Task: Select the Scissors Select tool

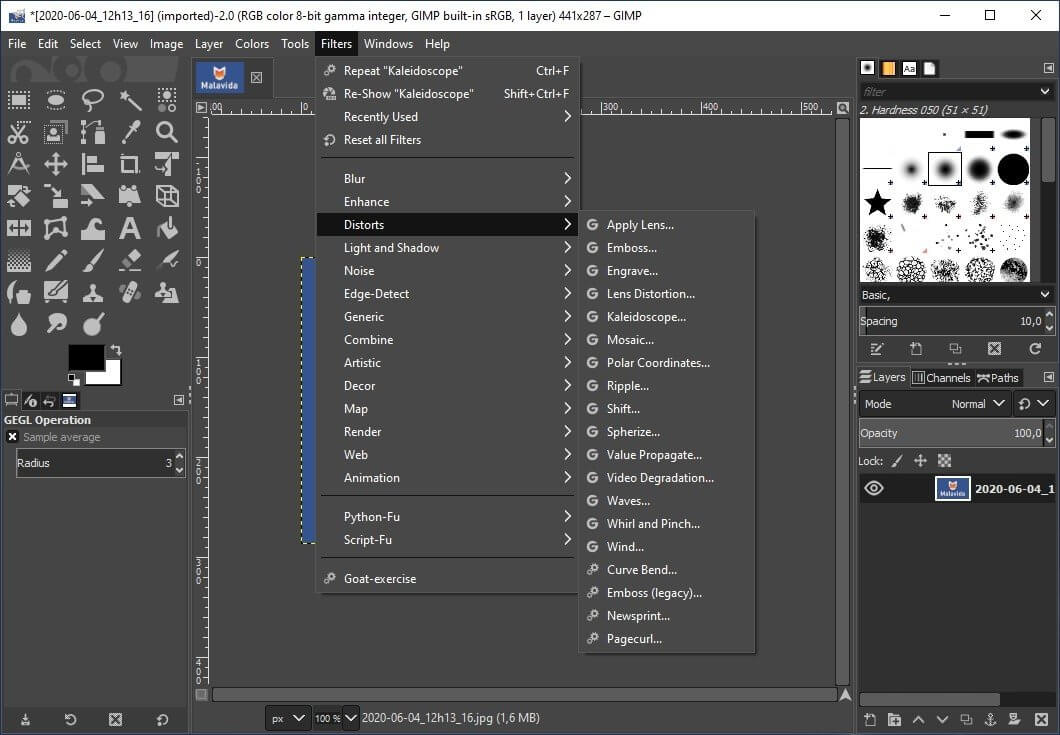Action: (x=19, y=132)
